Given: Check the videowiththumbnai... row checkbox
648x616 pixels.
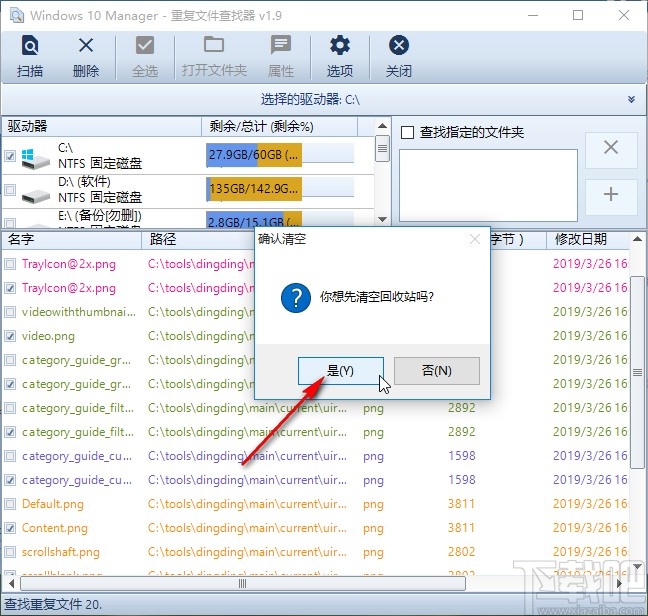Looking at the screenshot, I should tap(10, 312).
